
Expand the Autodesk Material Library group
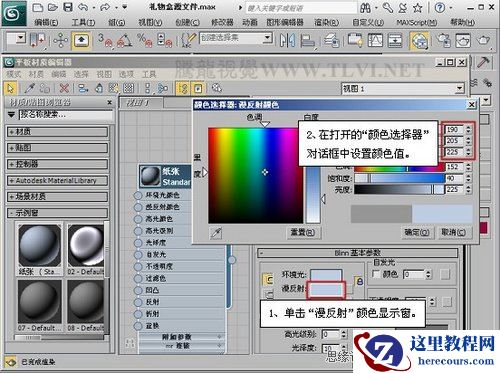pos(57,181)
